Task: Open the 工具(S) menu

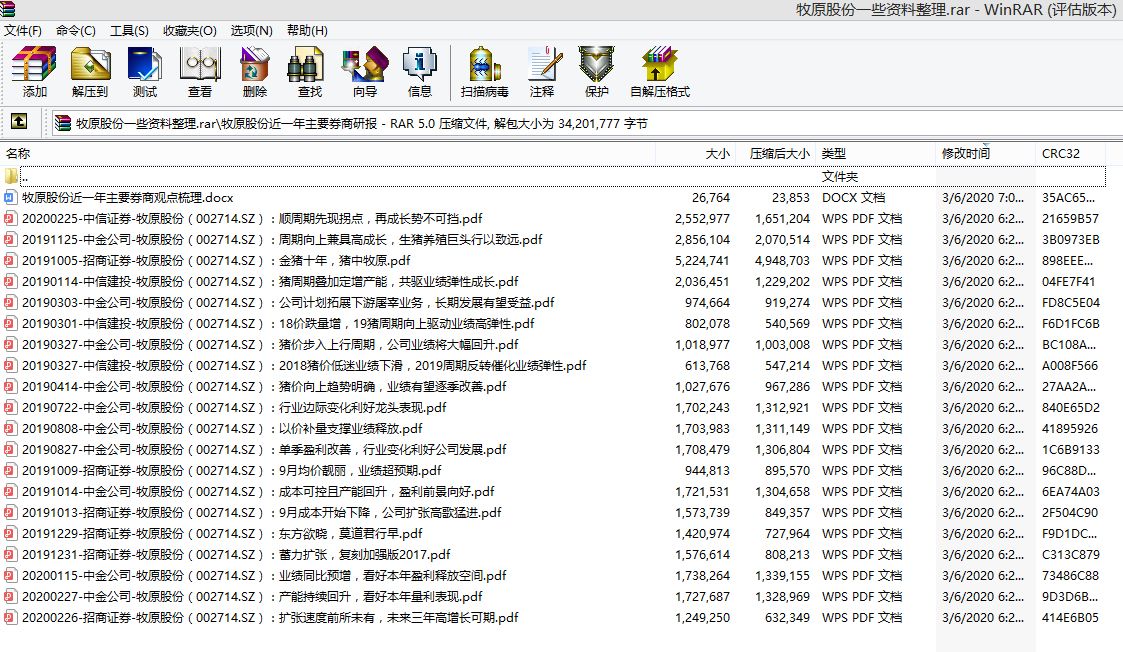Action: tap(130, 31)
